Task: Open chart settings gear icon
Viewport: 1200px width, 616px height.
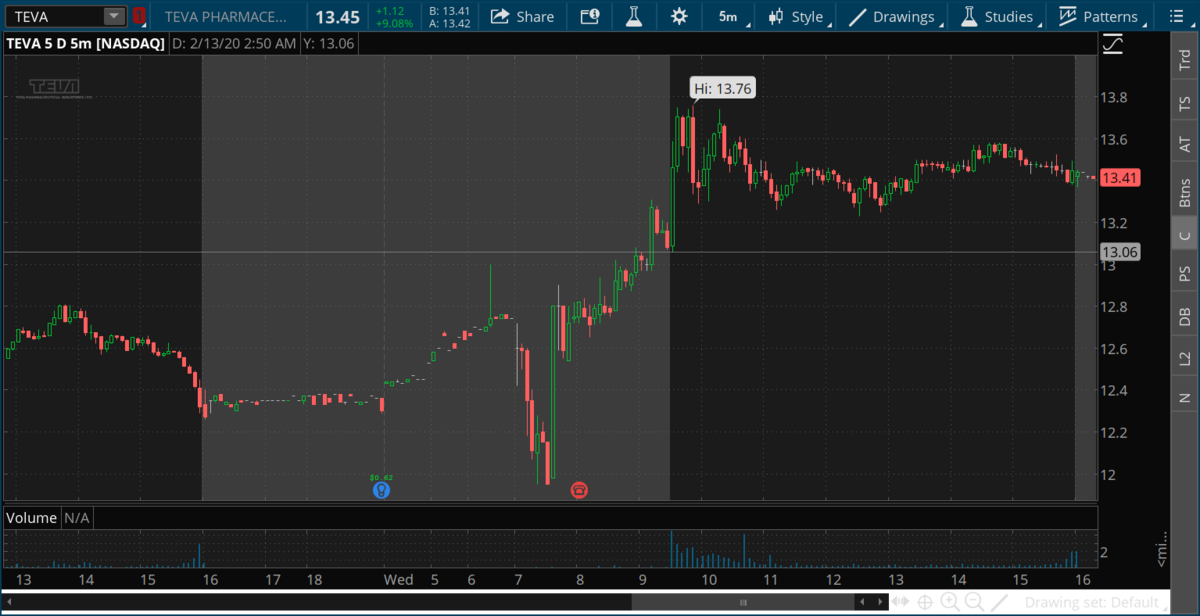Action: [679, 16]
